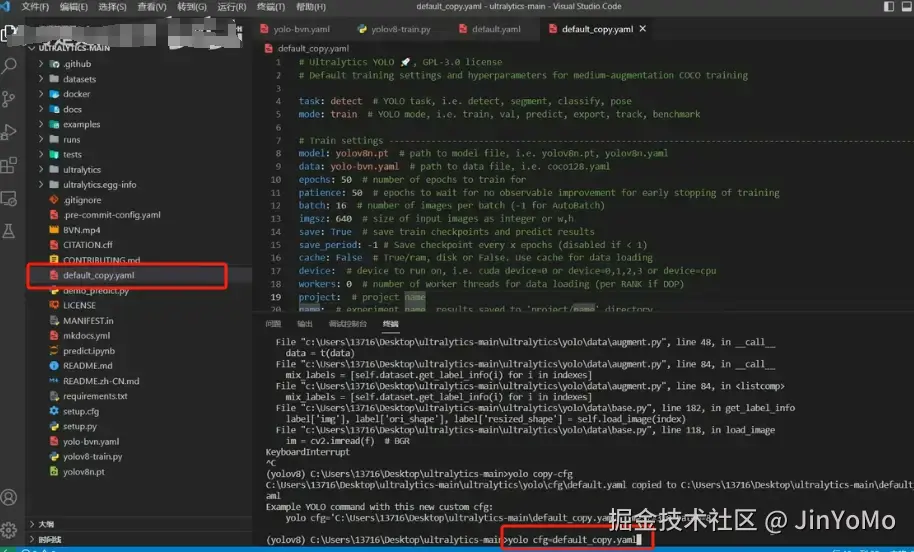Viewport: 914px width, 552px height.
Task: Expand the docker folder
Action: click(x=41, y=94)
